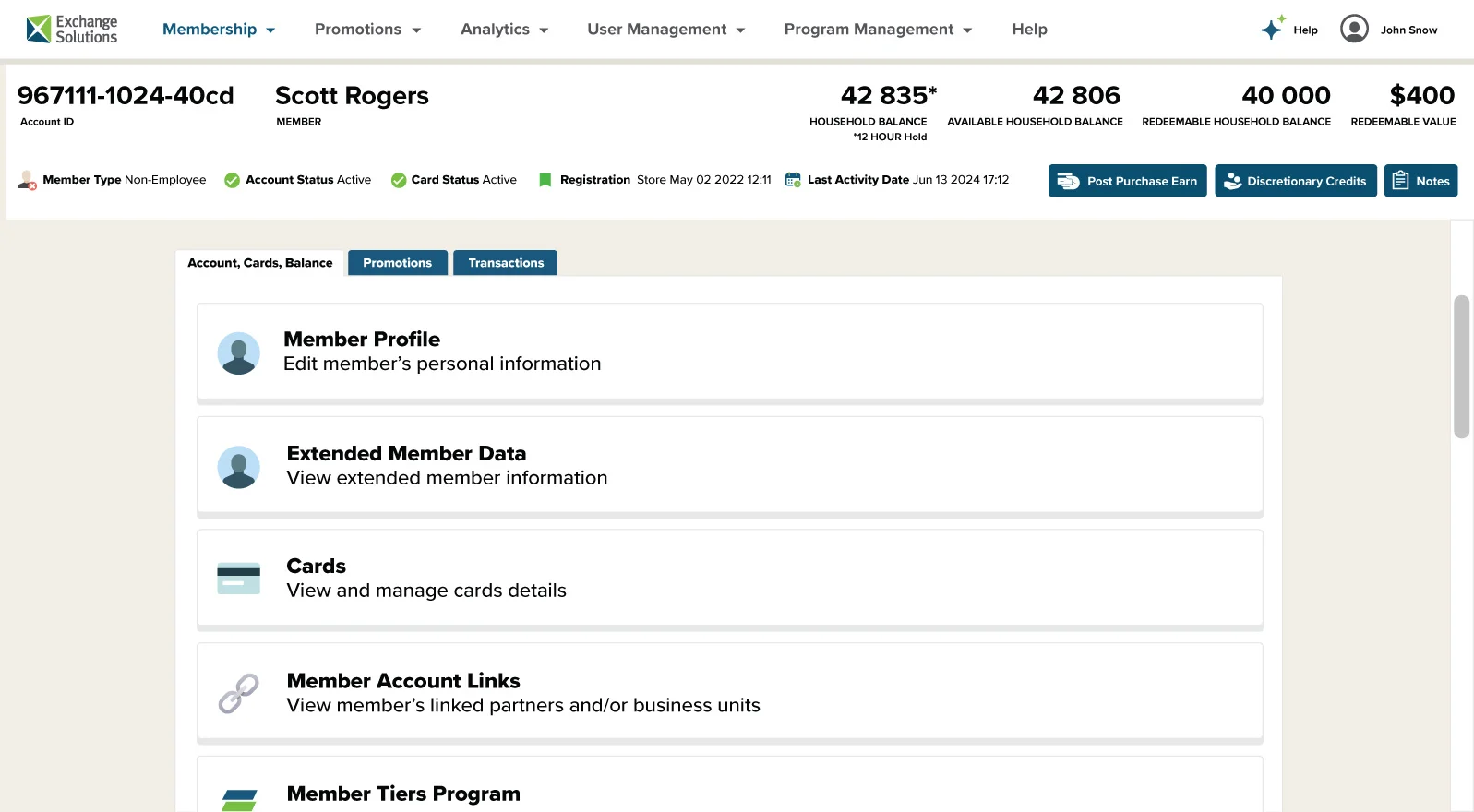Click the Registration green flag icon
This screenshot has width=1474, height=812.
point(545,180)
